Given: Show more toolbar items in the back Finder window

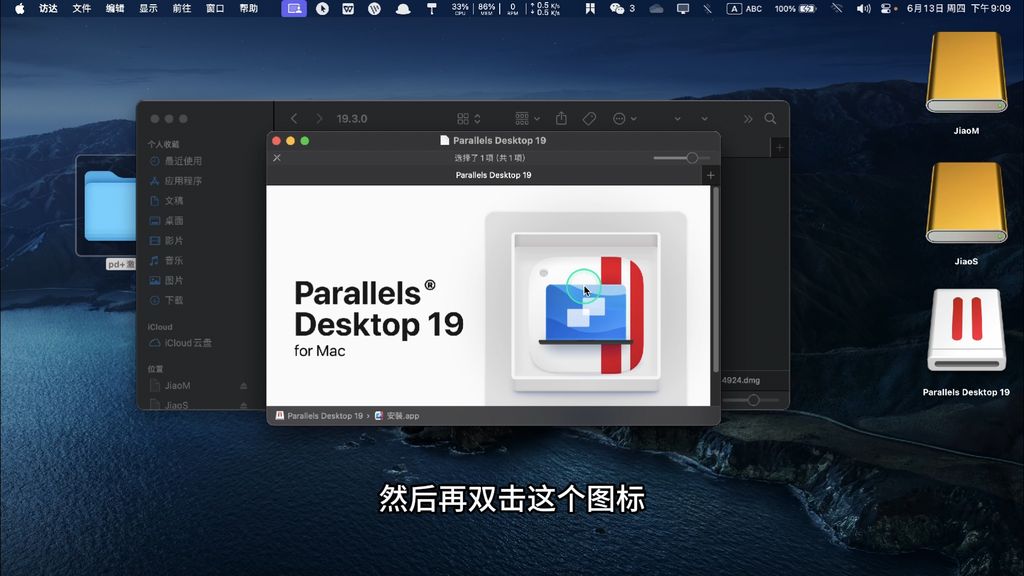Looking at the screenshot, I should (x=748, y=118).
